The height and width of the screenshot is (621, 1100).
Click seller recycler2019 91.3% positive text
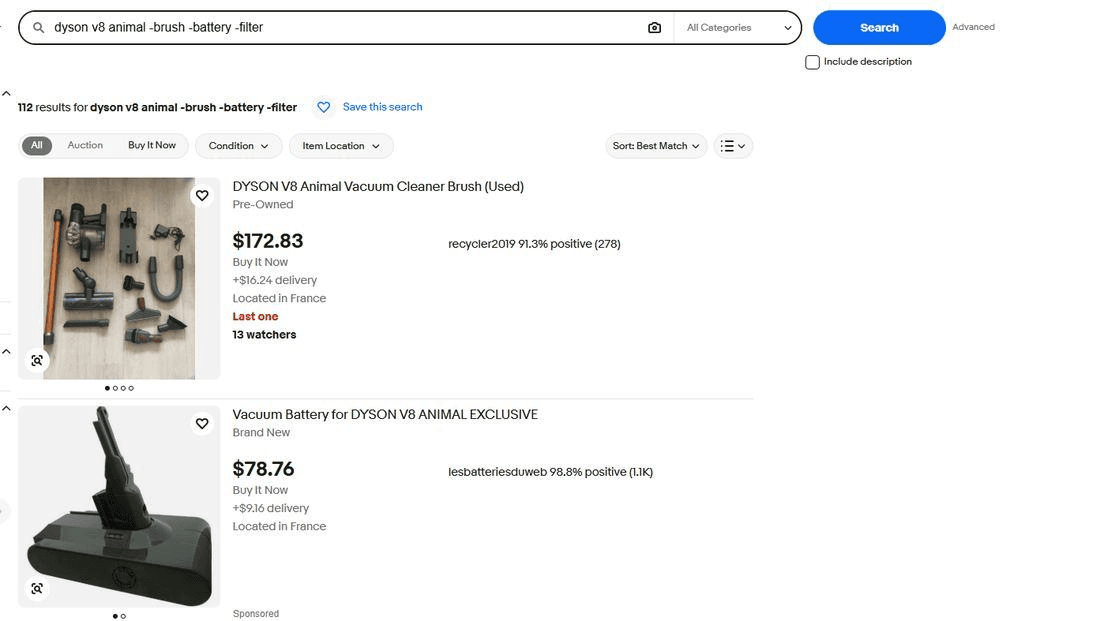coord(534,244)
